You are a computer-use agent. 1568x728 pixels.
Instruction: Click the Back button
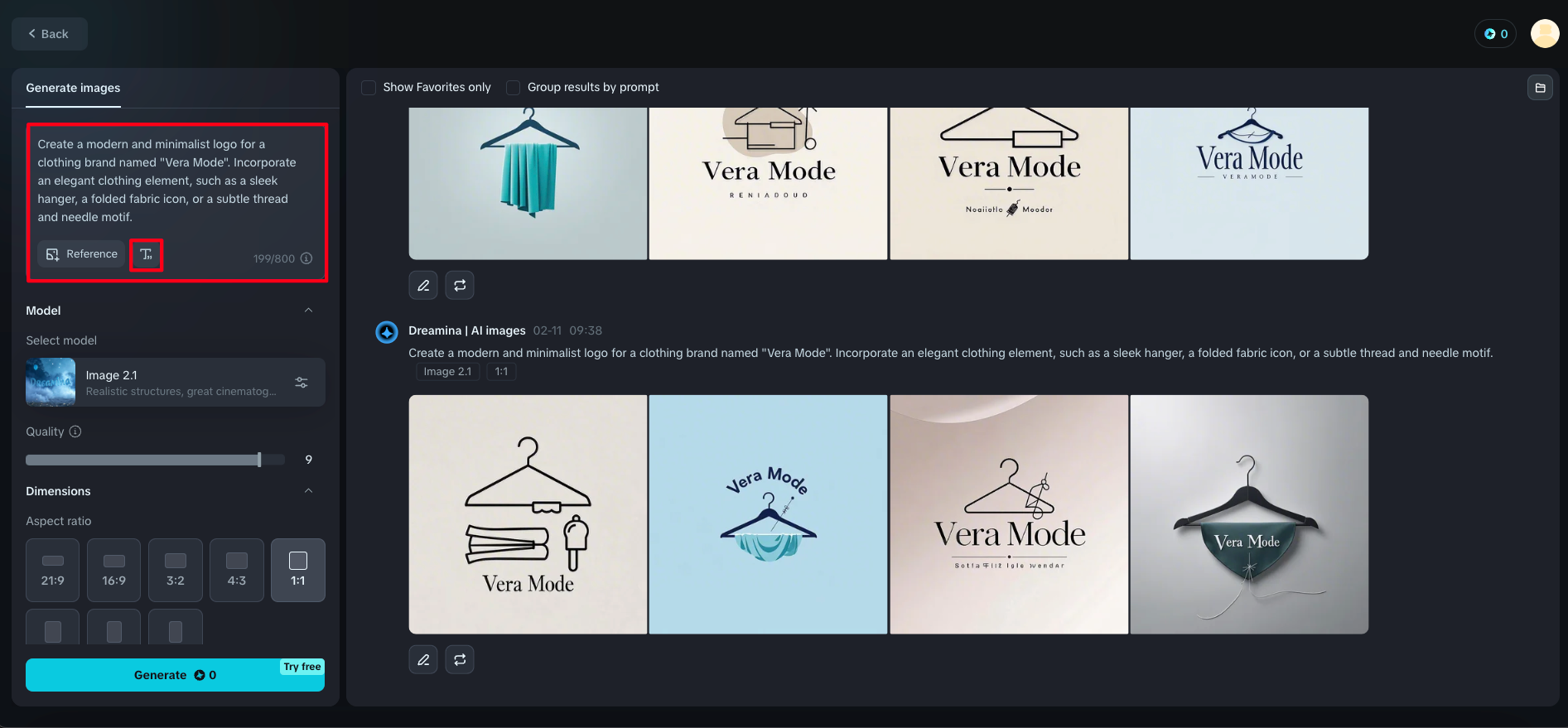click(50, 34)
